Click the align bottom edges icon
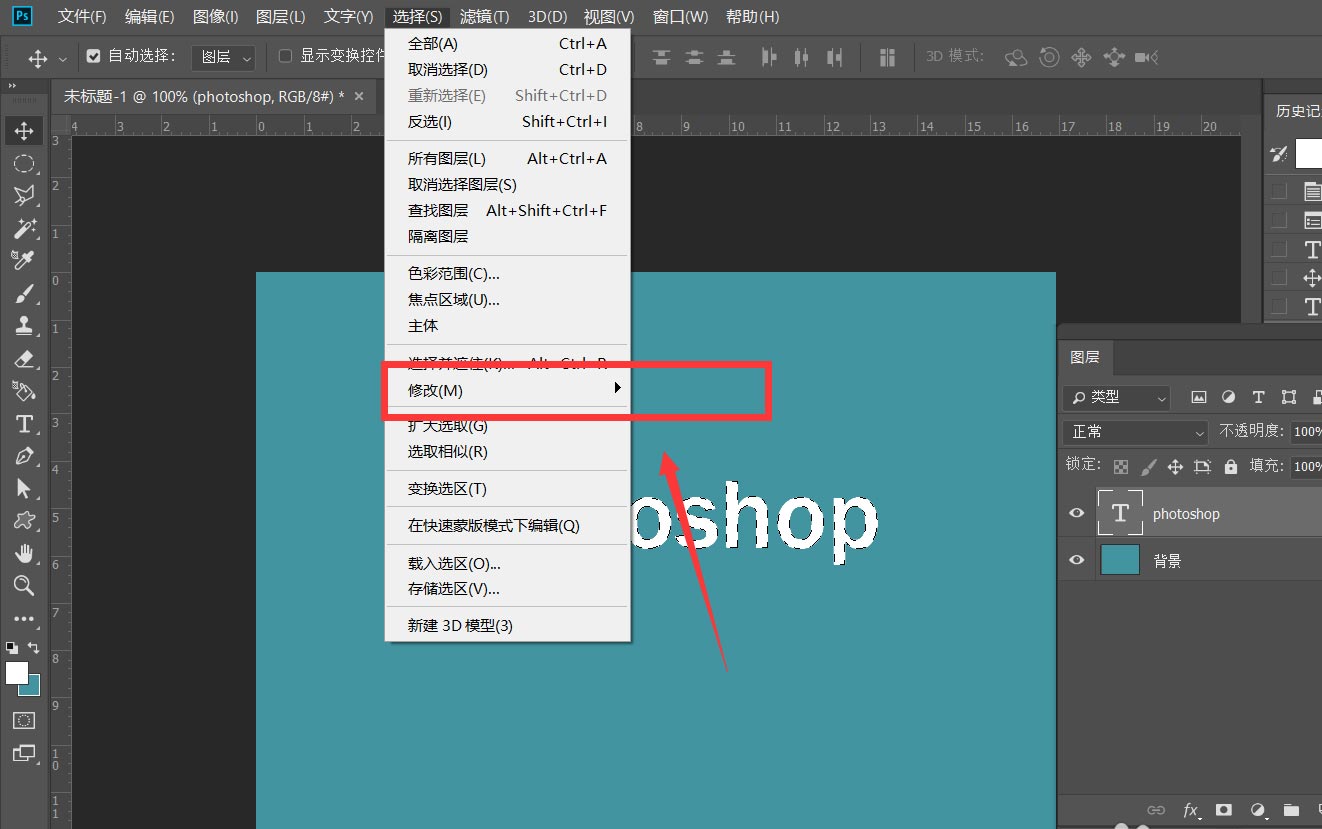 click(x=727, y=57)
